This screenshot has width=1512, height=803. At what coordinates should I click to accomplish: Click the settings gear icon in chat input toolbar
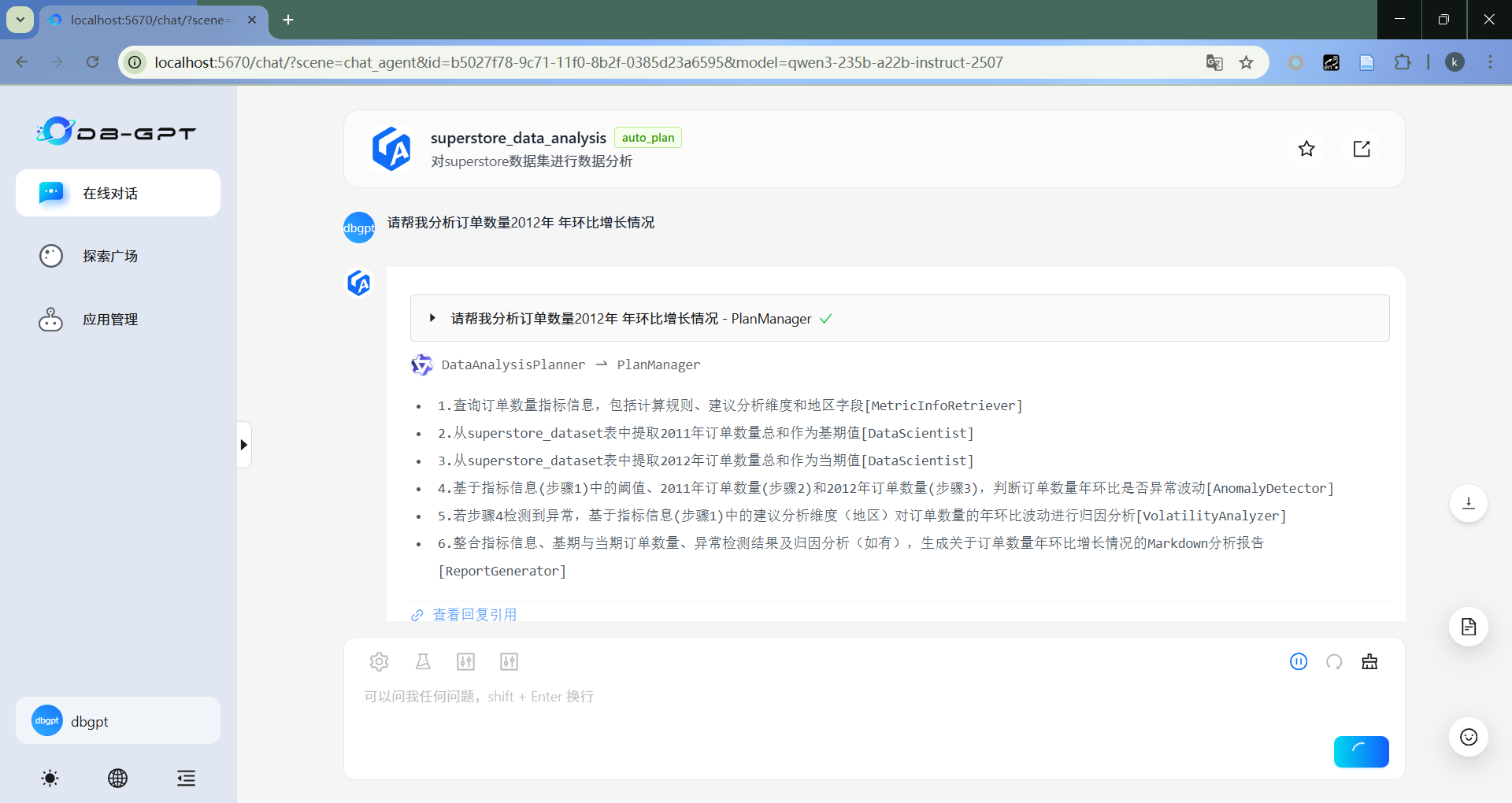pyautogui.click(x=379, y=661)
